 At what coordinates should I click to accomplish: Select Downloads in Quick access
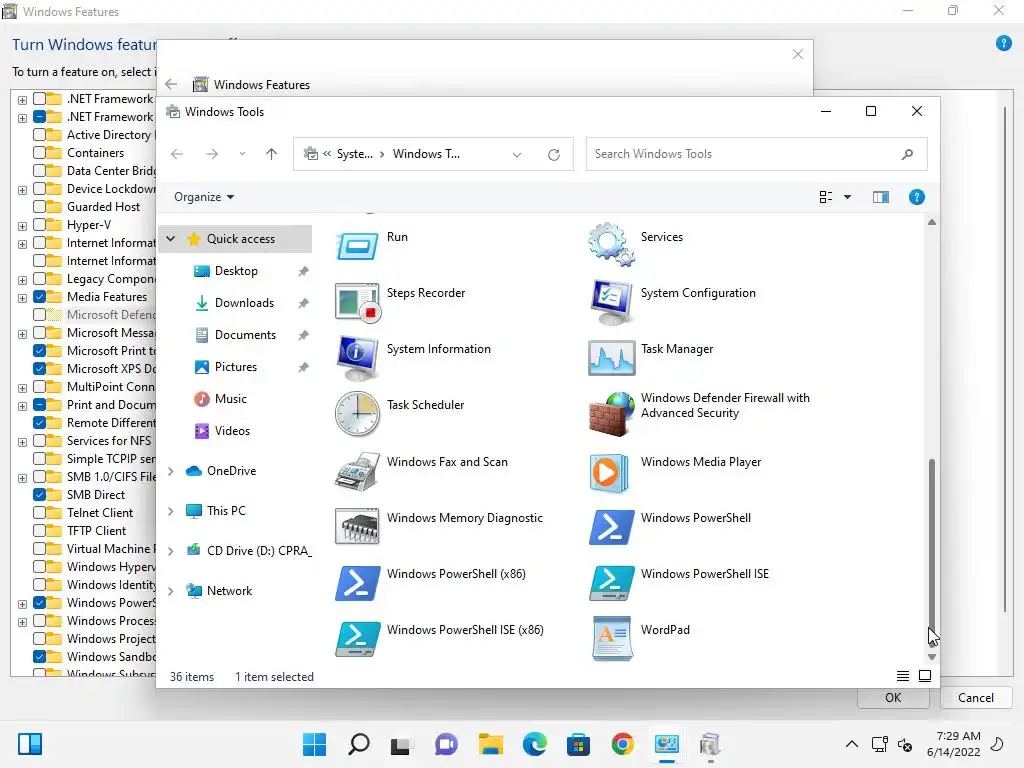244,303
